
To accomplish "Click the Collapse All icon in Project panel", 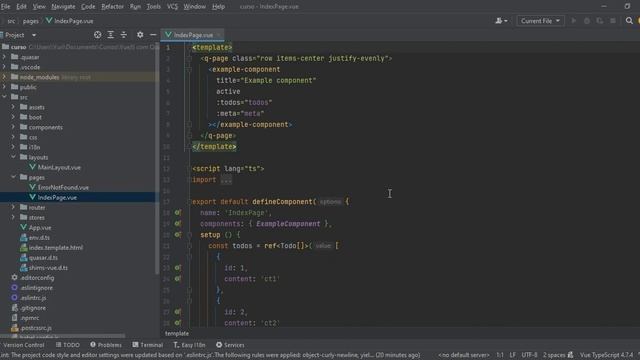I will coord(124,35).
